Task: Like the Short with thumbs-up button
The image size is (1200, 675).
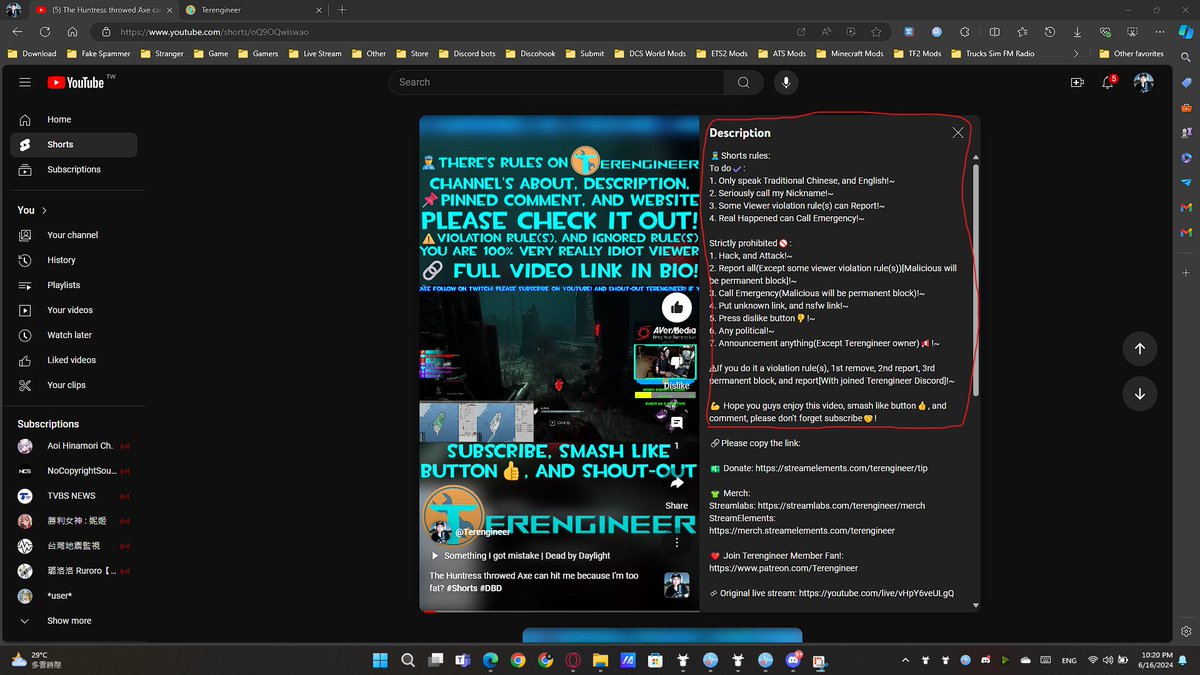Action: point(677,307)
